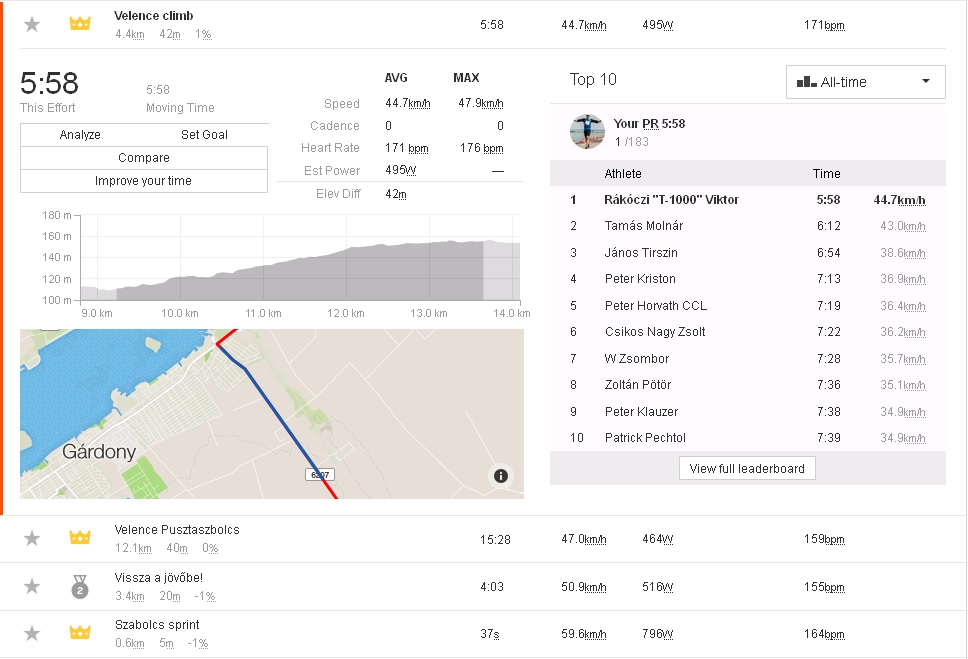Click the second-place medal for Vissza a jövőbe!

tap(80, 586)
